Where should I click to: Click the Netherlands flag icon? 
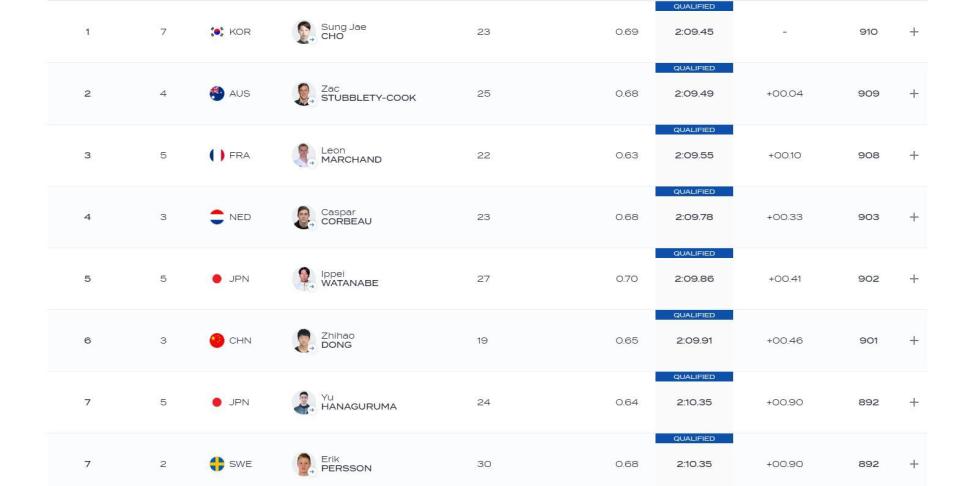click(217, 217)
